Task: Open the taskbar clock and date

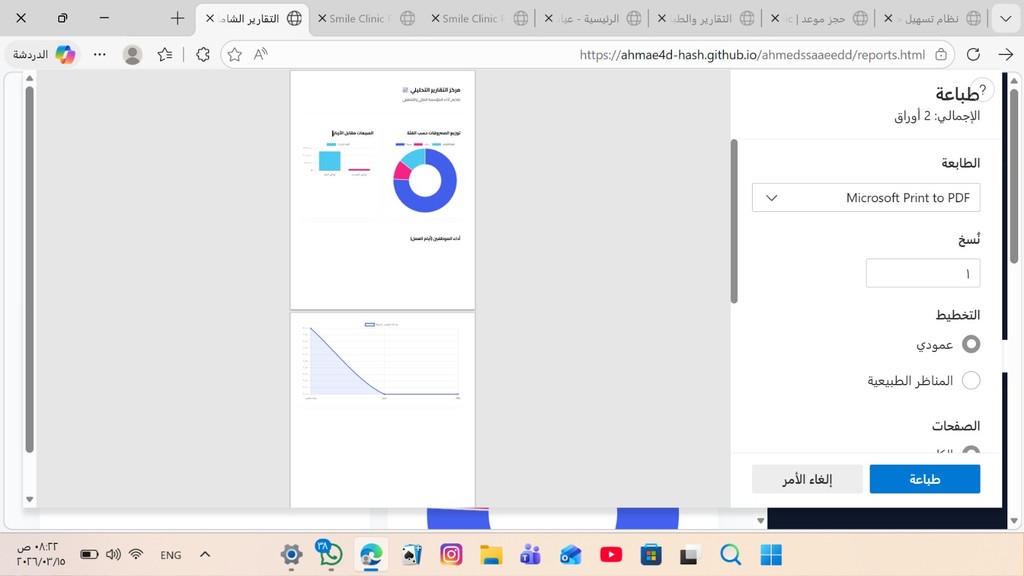Action: (x=40, y=554)
